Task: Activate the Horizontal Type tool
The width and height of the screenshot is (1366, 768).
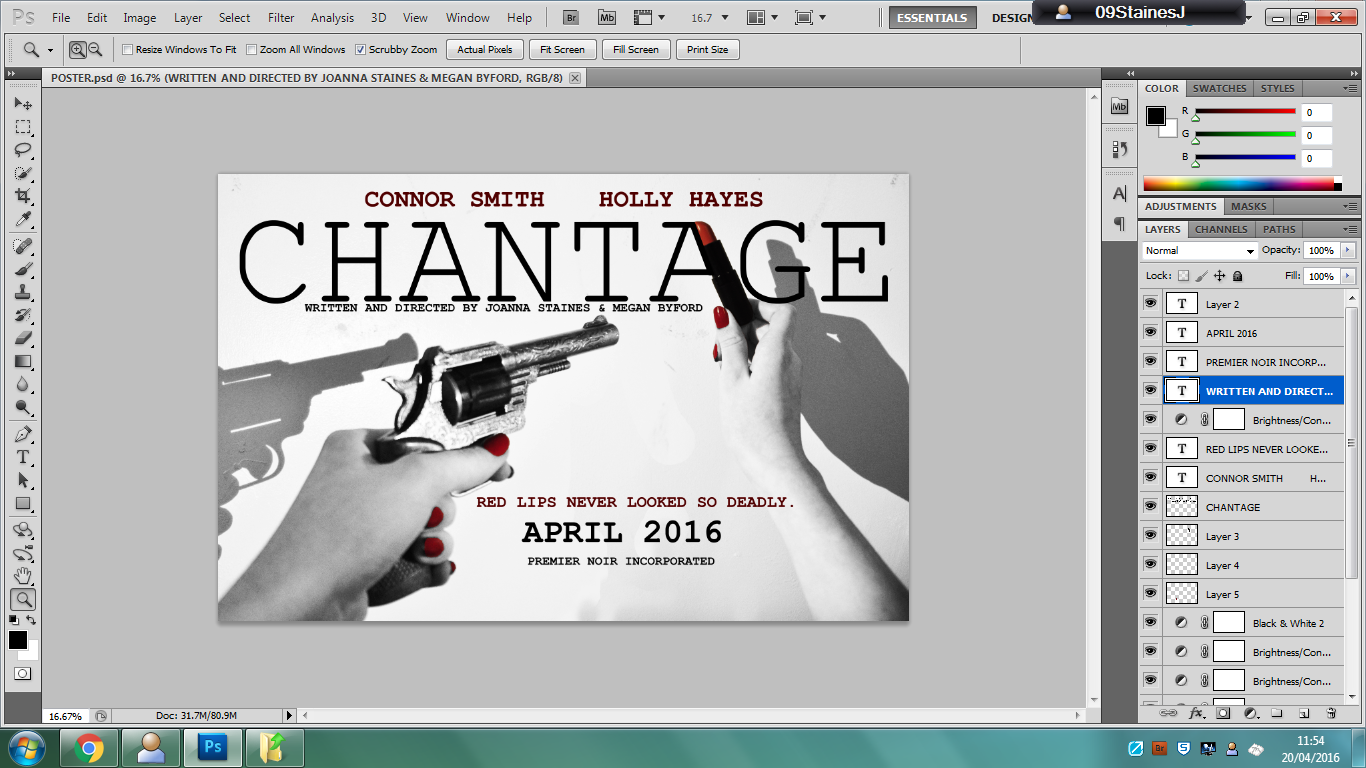Action: [x=22, y=455]
